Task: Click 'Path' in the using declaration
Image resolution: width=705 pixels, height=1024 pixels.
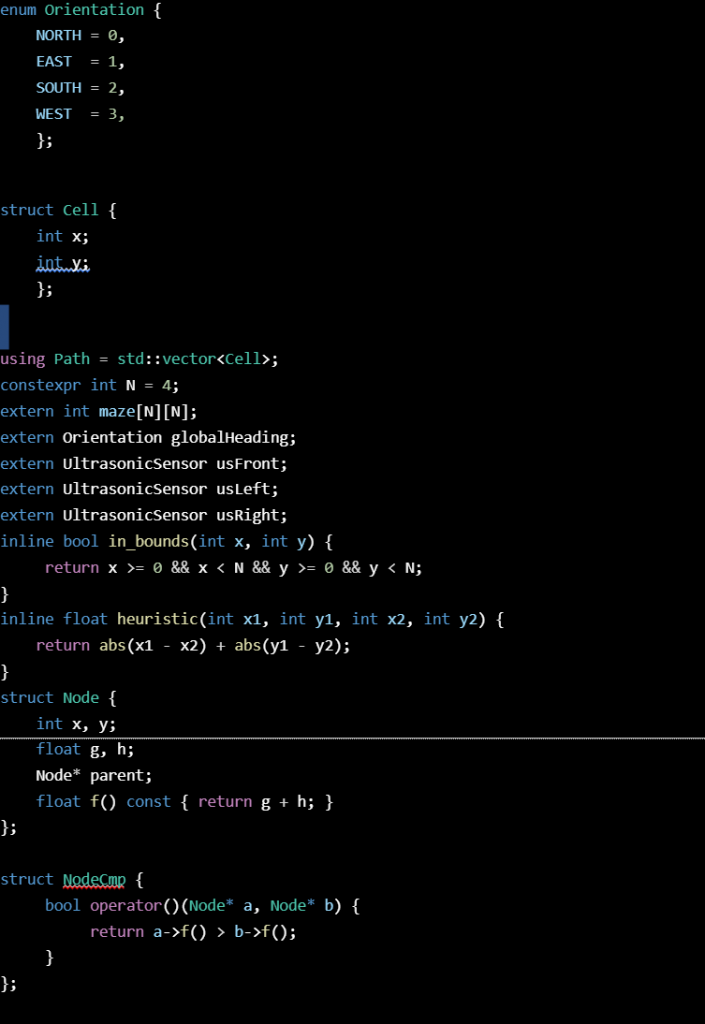Action: tap(72, 359)
